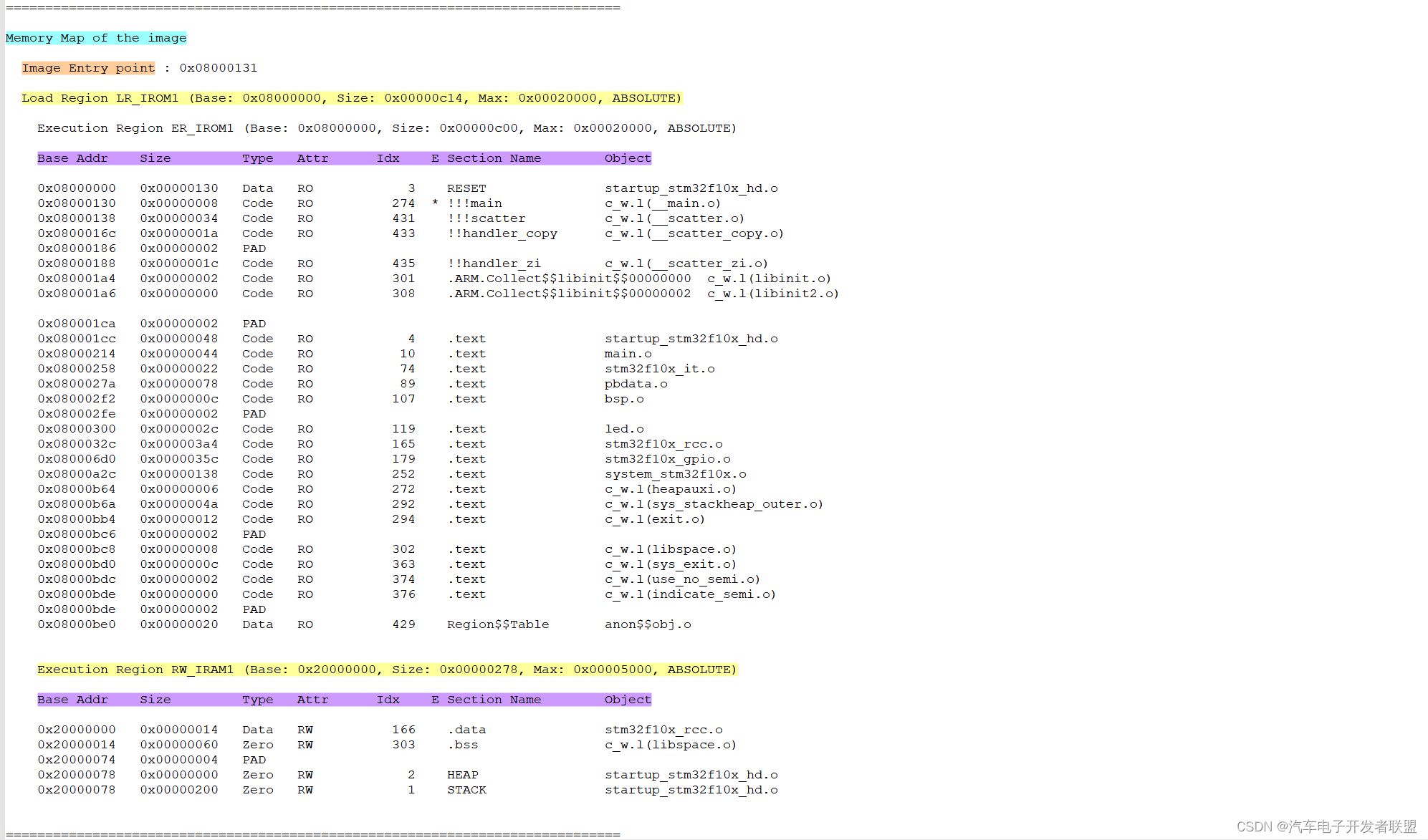
Task: Click the orange 'Image Entry point' label
Action: 87,67
